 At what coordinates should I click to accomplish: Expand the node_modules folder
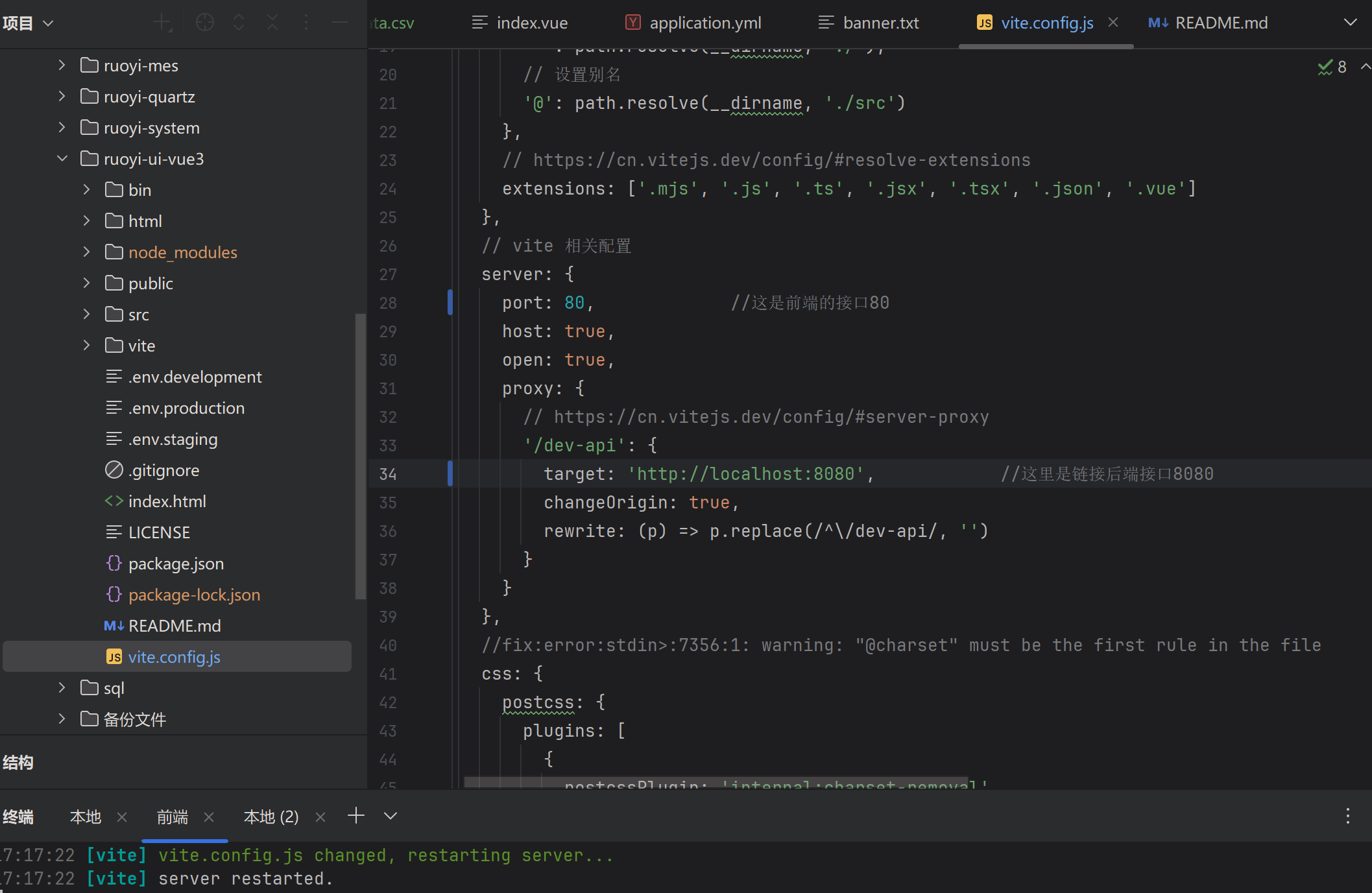(x=86, y=252)
